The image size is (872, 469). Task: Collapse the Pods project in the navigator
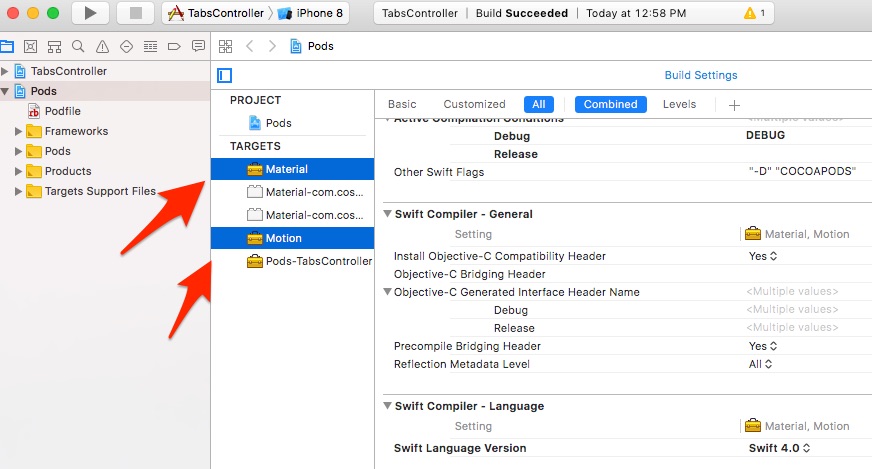4,91
